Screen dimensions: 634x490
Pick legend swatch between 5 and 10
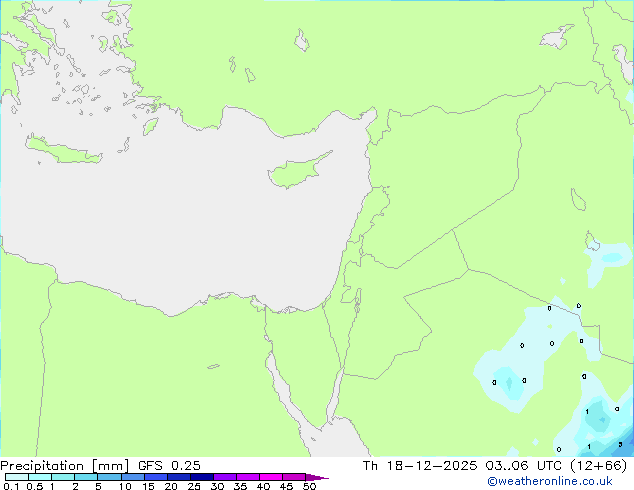pyautogui.click(x=109, y=477)
